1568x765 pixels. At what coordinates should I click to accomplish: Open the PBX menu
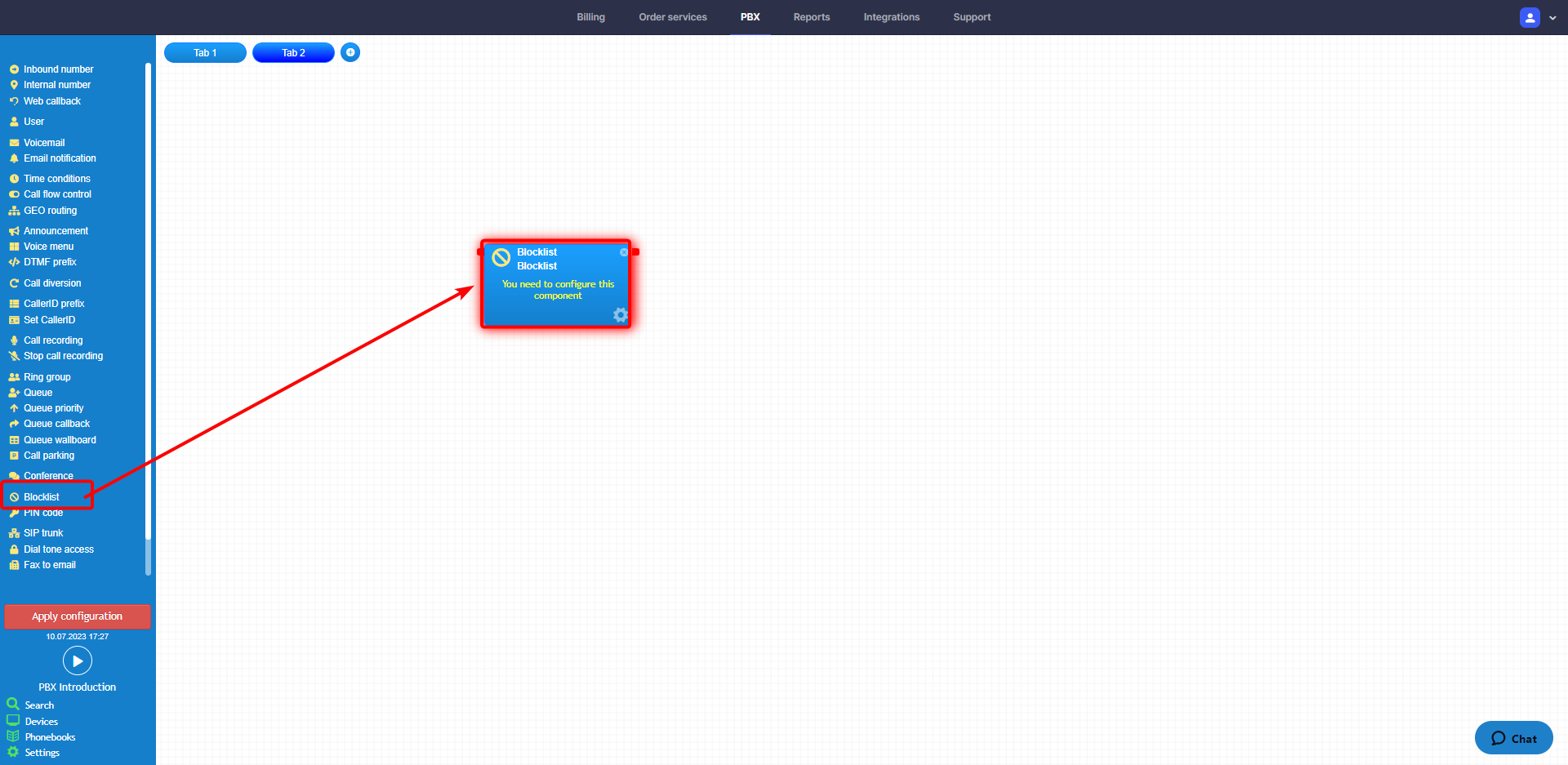pos(750,17)
